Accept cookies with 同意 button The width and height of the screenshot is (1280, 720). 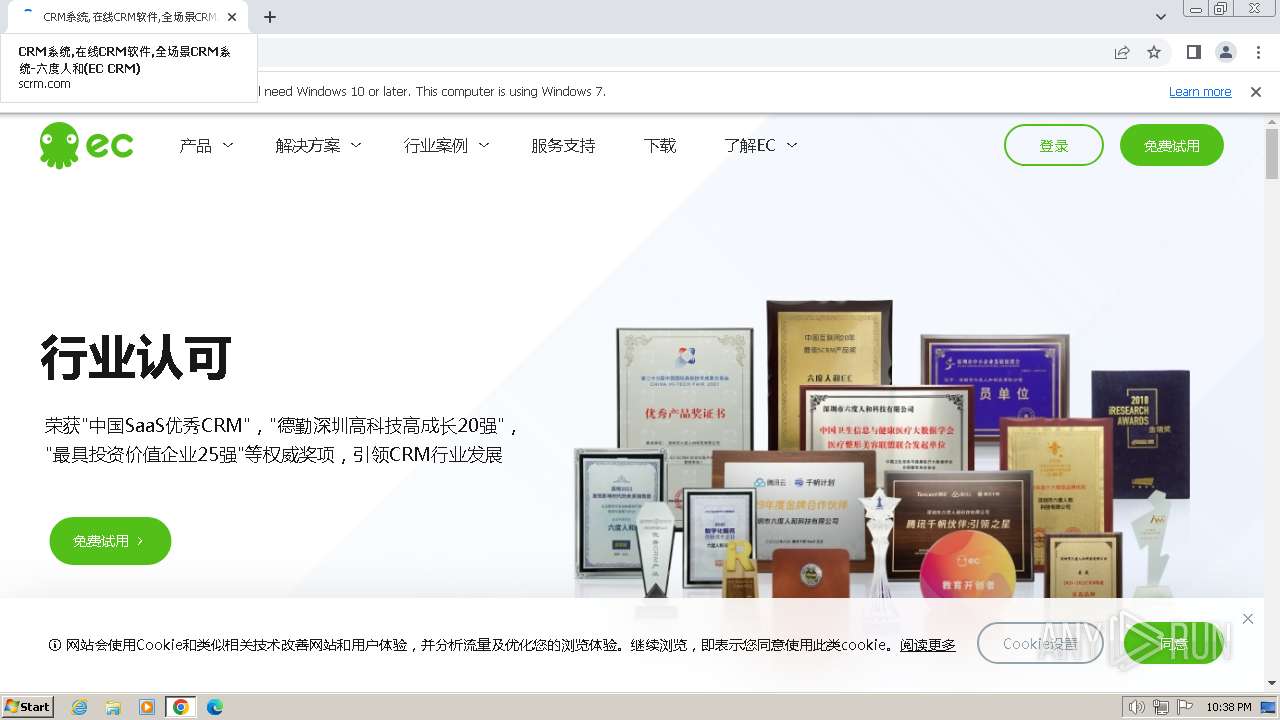[x=1173, y=643]
